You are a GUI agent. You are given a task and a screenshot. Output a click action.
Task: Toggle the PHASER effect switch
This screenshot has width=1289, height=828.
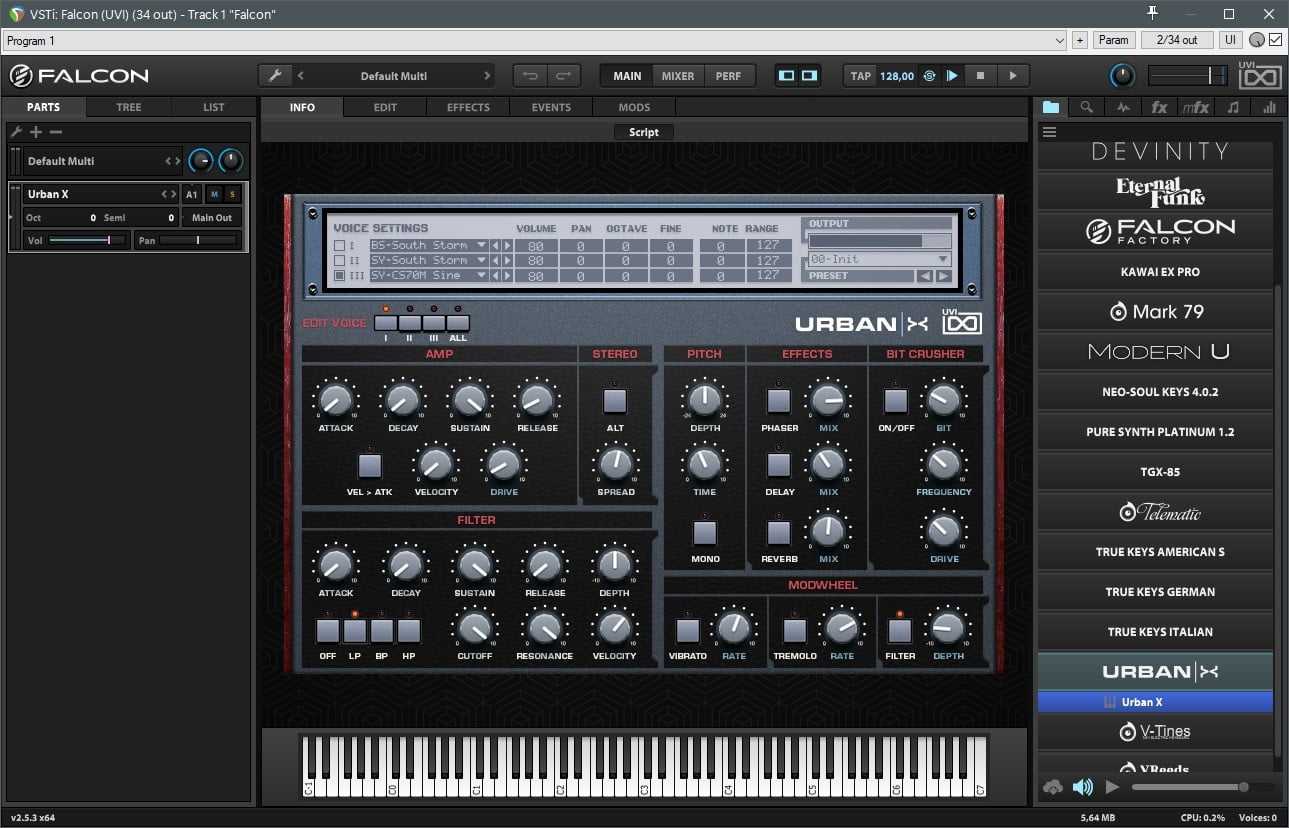[x=779, y=401]
